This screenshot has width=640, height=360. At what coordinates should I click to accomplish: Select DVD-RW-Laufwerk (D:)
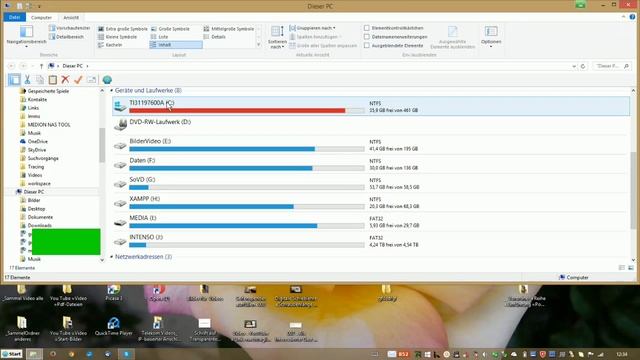(x=371, y=124)
